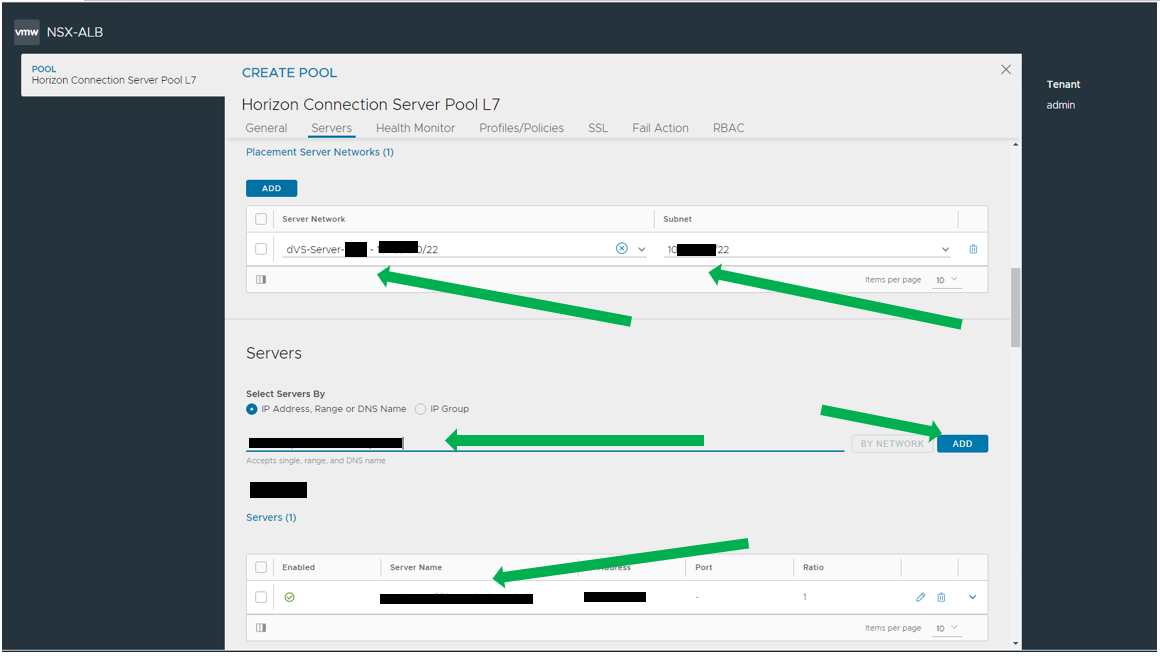Change items per page for server networks
Screen dimensions: 1160x656
point(947,280)
